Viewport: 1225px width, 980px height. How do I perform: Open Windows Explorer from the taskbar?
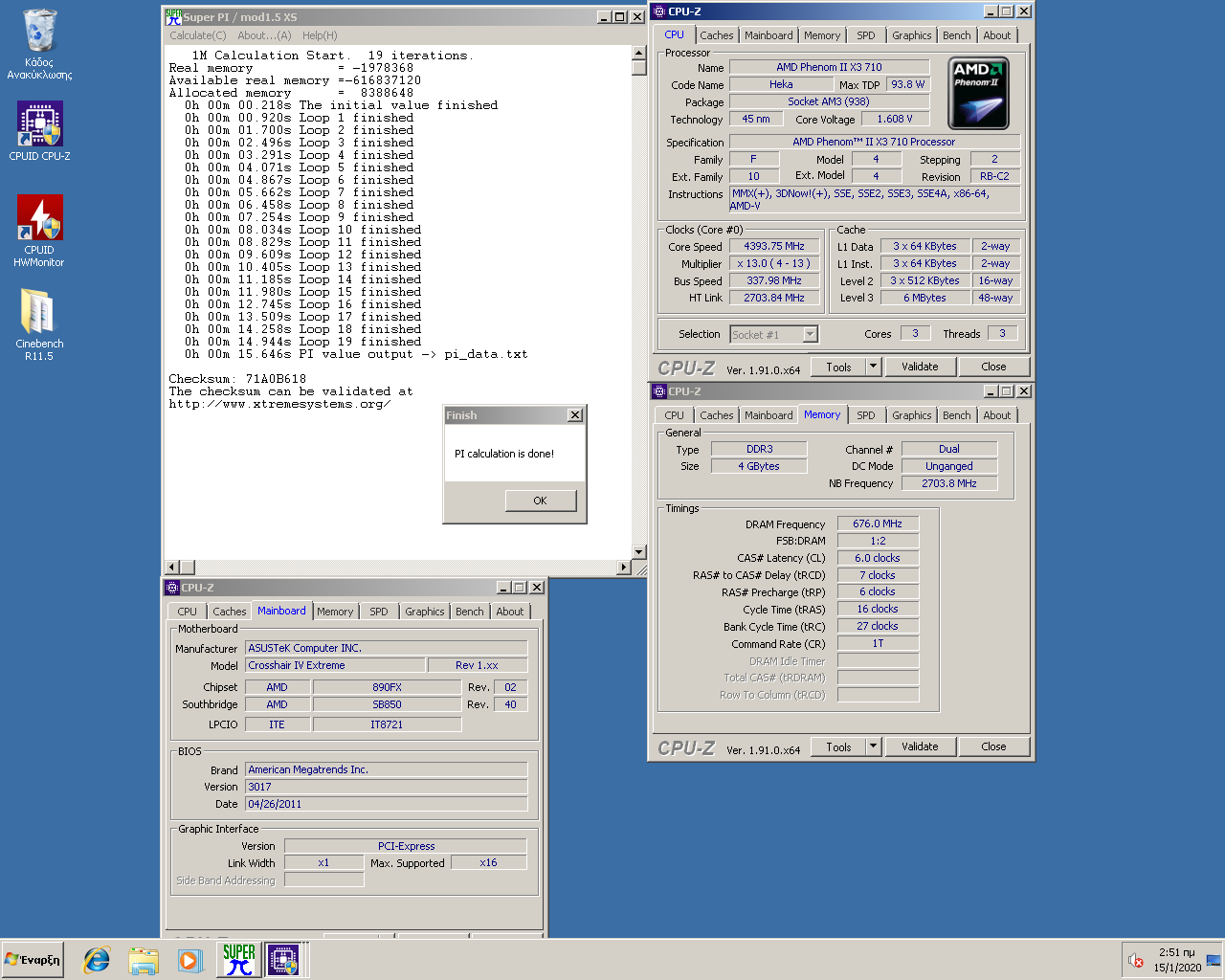point(144,960)
